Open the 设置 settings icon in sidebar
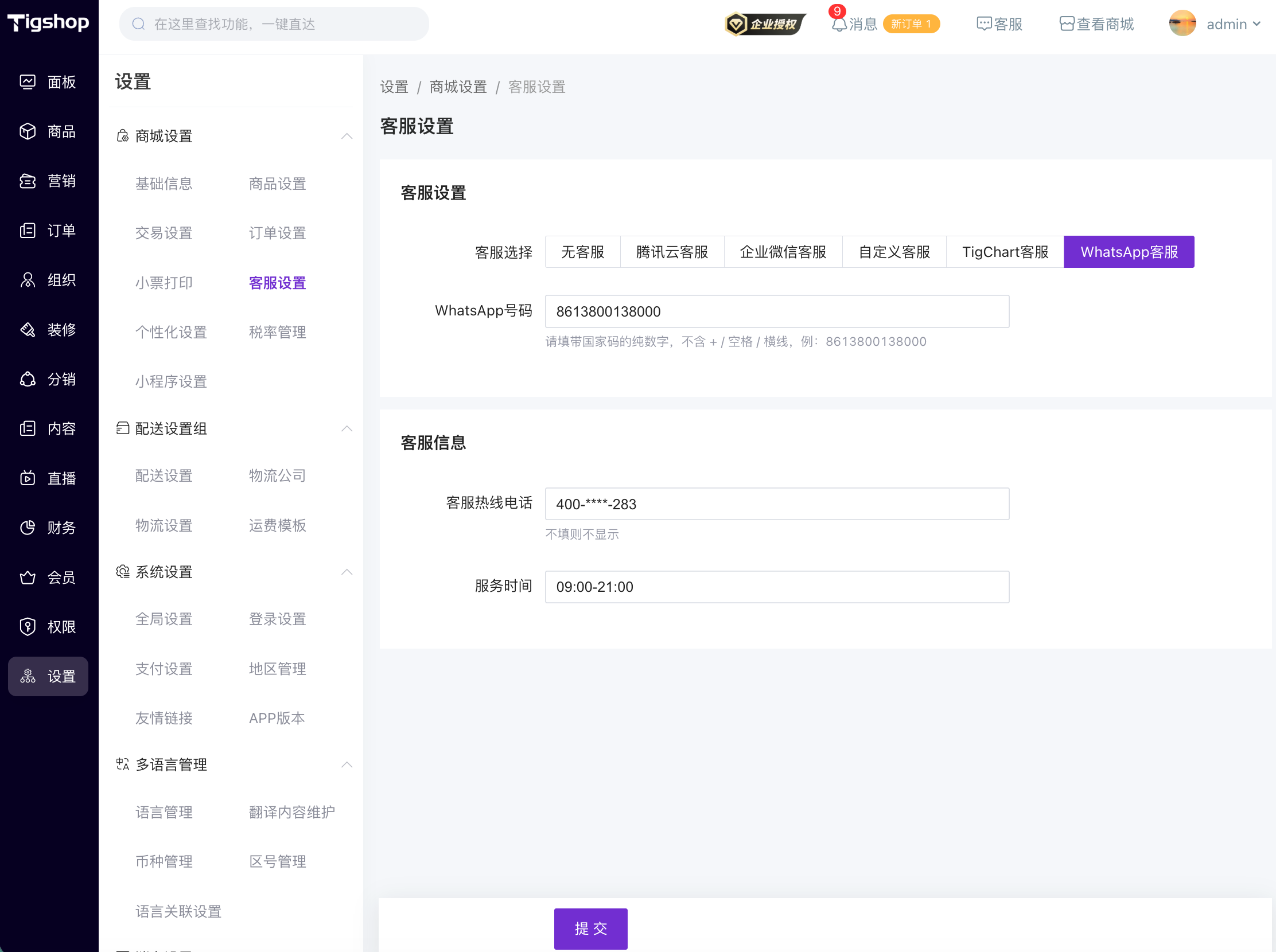Viewport: 1276px width, 952px height. (28, 677)
